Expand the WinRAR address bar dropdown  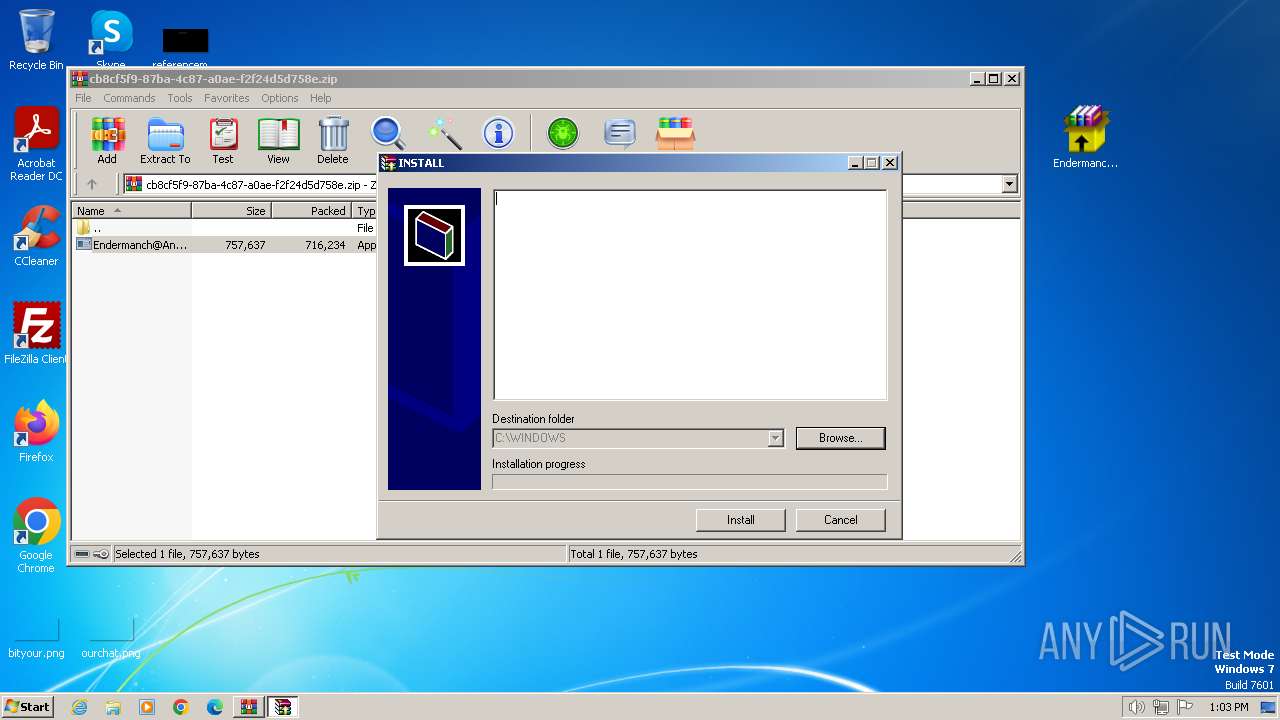point(1009,184)
